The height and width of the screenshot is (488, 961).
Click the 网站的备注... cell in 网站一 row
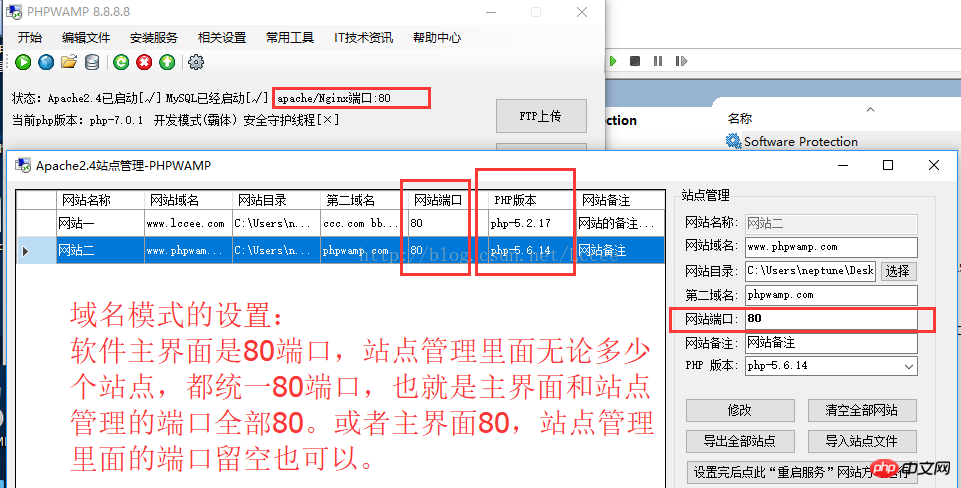point(620,224)
